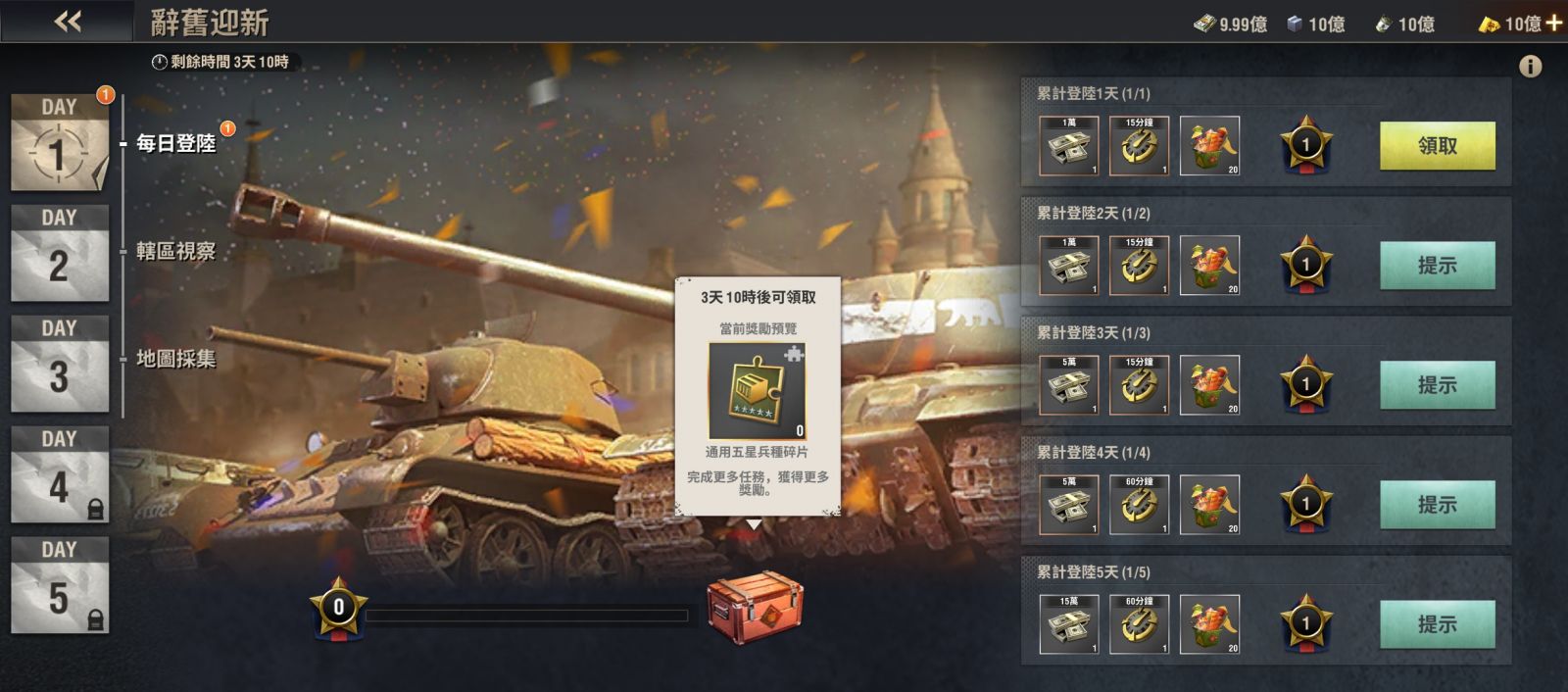Click the 通用五星兵種碎片 reward preview icon

[758, 390]
